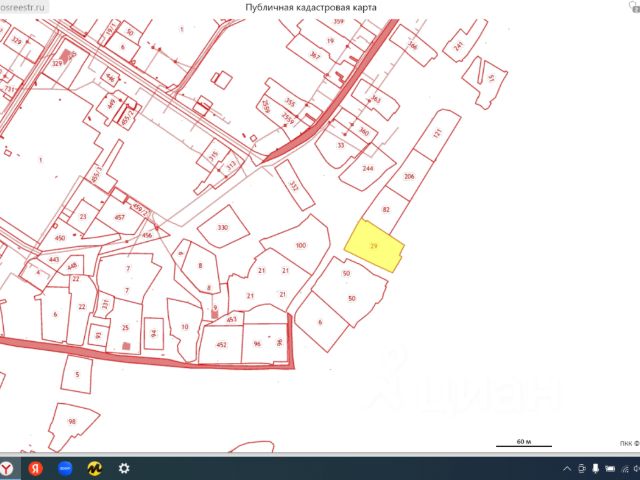Image resolution: width=640 pixels, height=480 pixels.
Task: Click parcel 331 on the map
Action: (x=105, y=304)
